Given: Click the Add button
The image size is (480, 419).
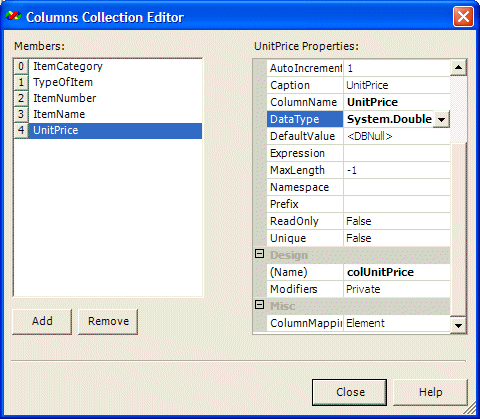Looking at the screenshot, I should click(x=42, y=321).
